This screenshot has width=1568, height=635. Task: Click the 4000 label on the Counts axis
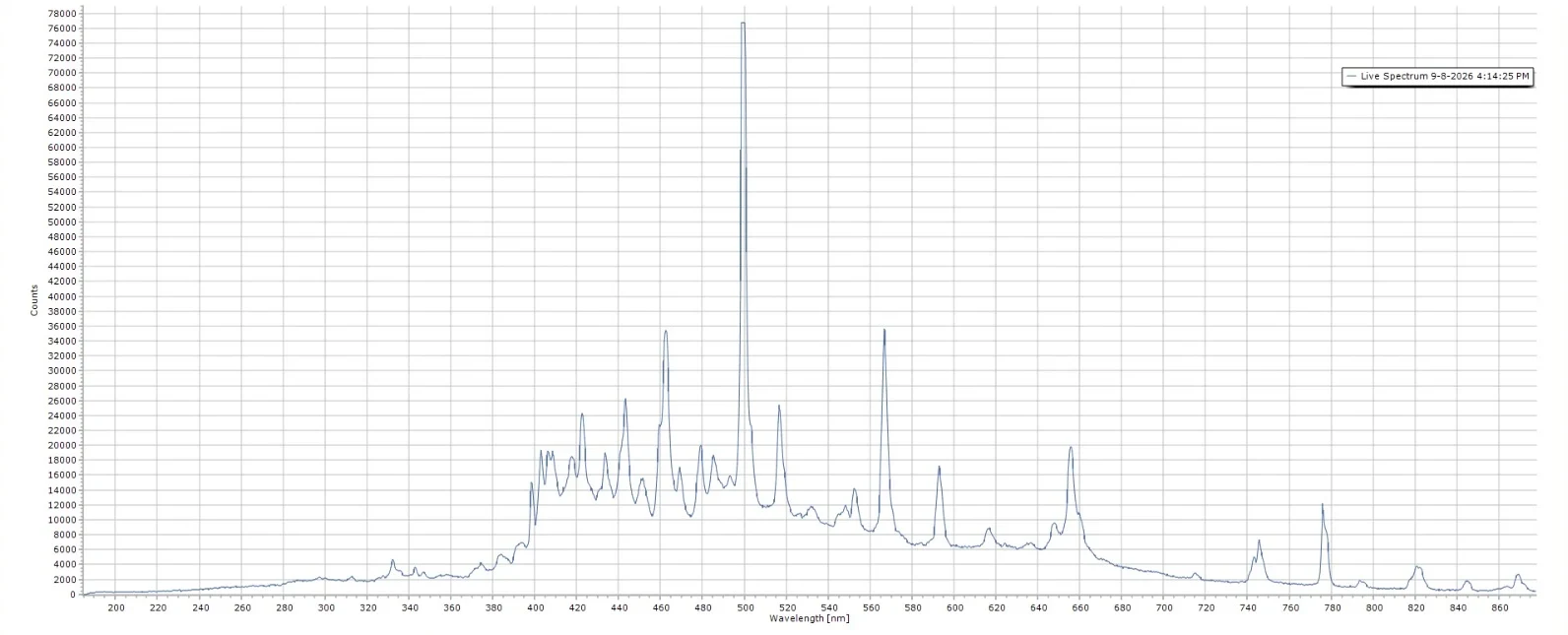point(65,565)
